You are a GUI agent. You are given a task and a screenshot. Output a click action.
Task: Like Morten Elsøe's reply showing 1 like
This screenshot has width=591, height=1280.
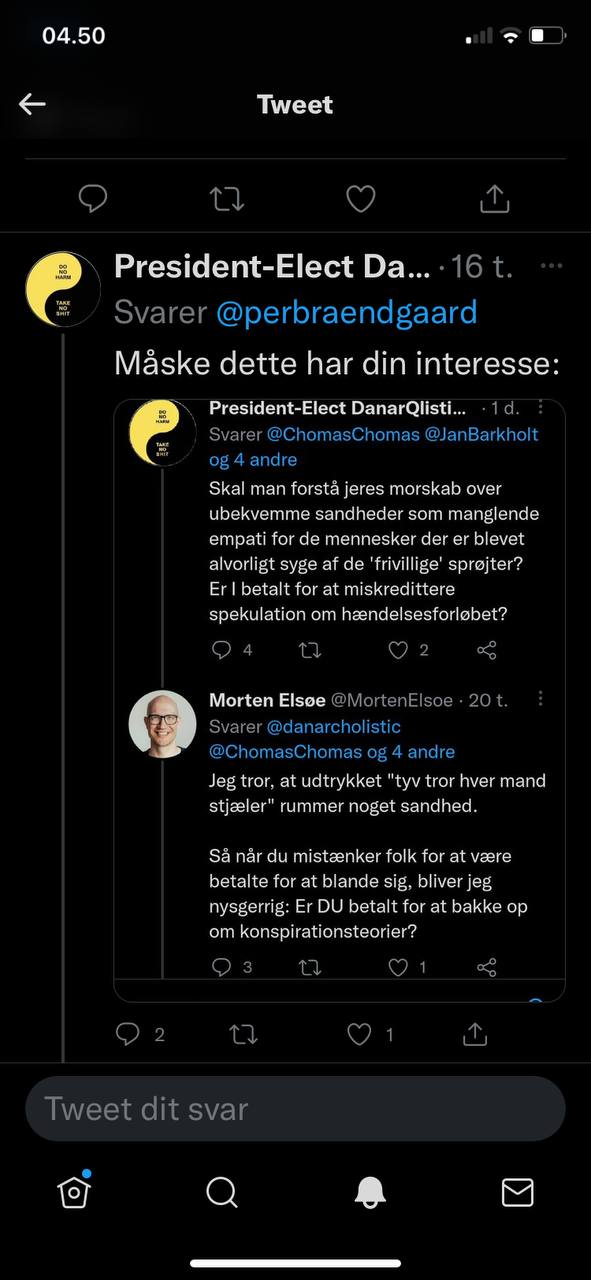point(399,967)
